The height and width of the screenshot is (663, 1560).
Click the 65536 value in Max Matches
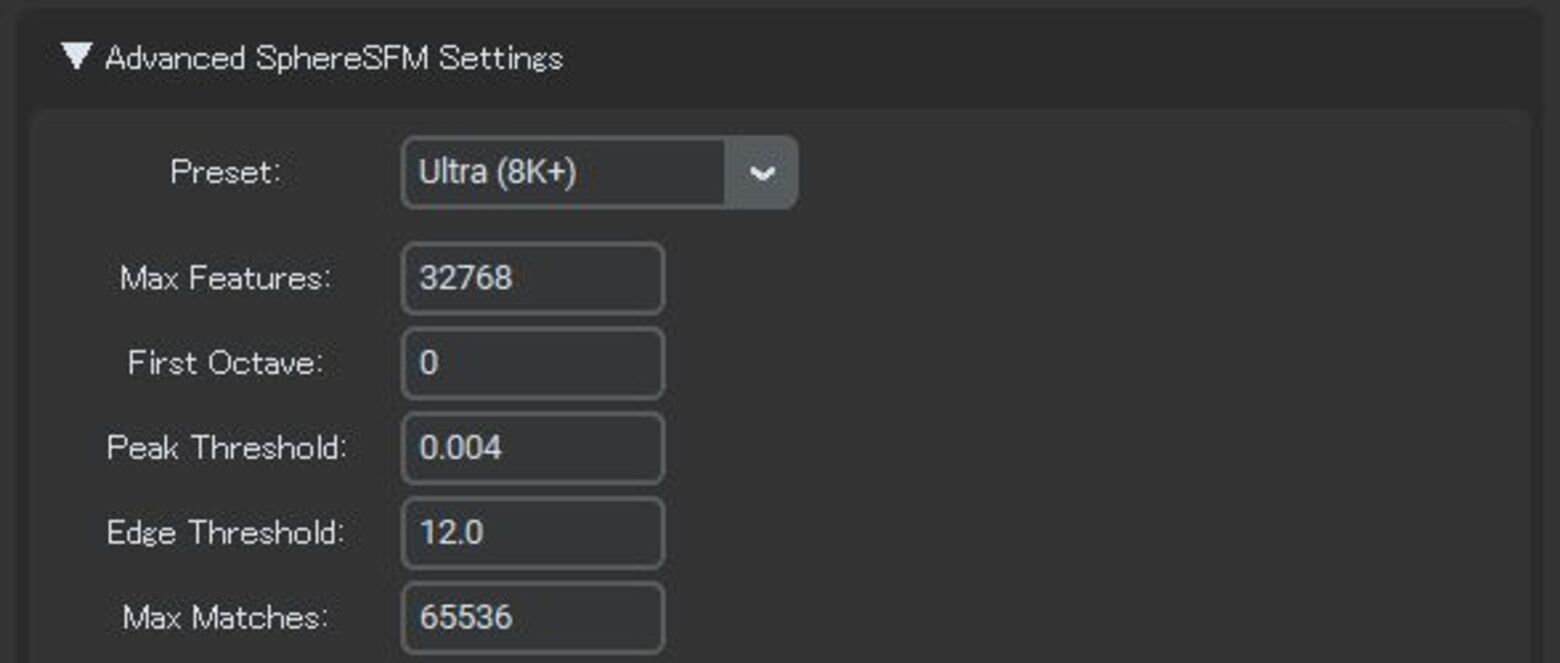(466, 617)
